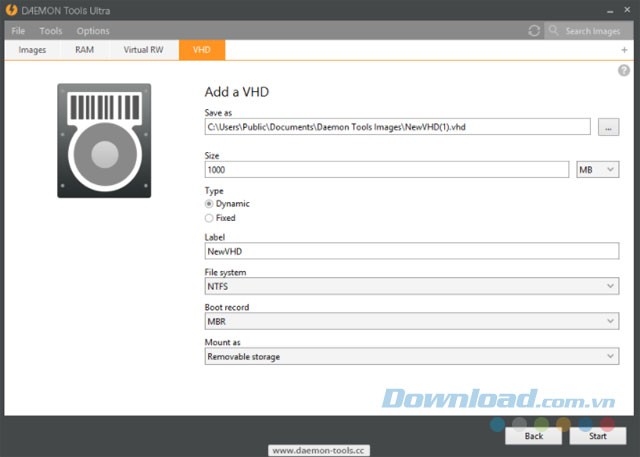Click the magnifier icon in the search box

pyautogui.click(x=554, y=31)
